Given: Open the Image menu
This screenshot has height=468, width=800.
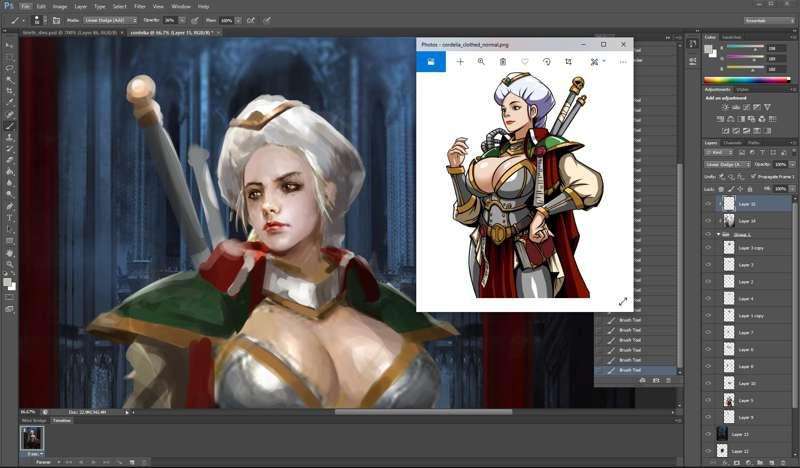Looking at the screenshot, I should [x=60, y=7].
